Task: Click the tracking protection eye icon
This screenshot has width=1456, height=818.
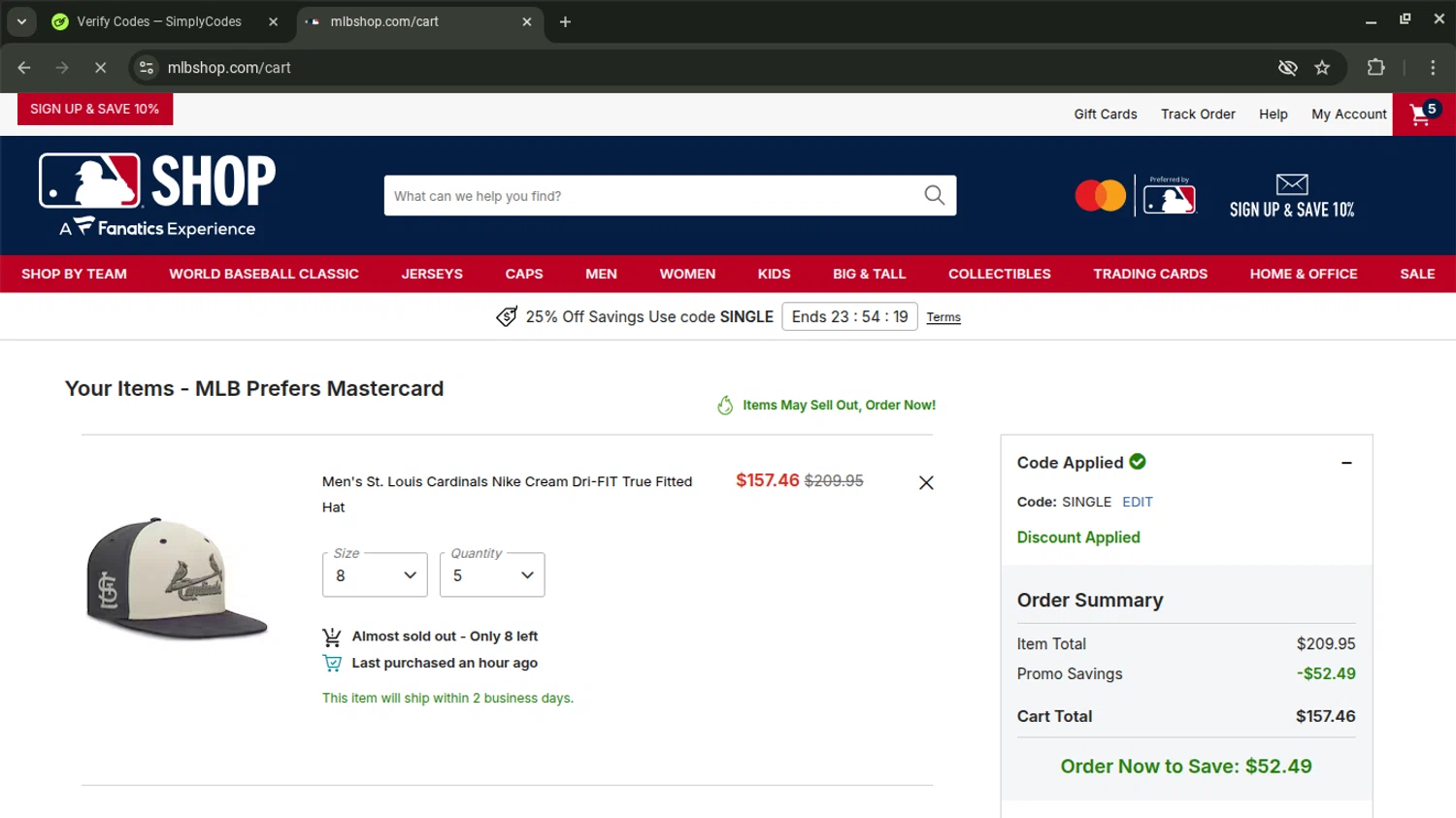Action: point(1287,68)
